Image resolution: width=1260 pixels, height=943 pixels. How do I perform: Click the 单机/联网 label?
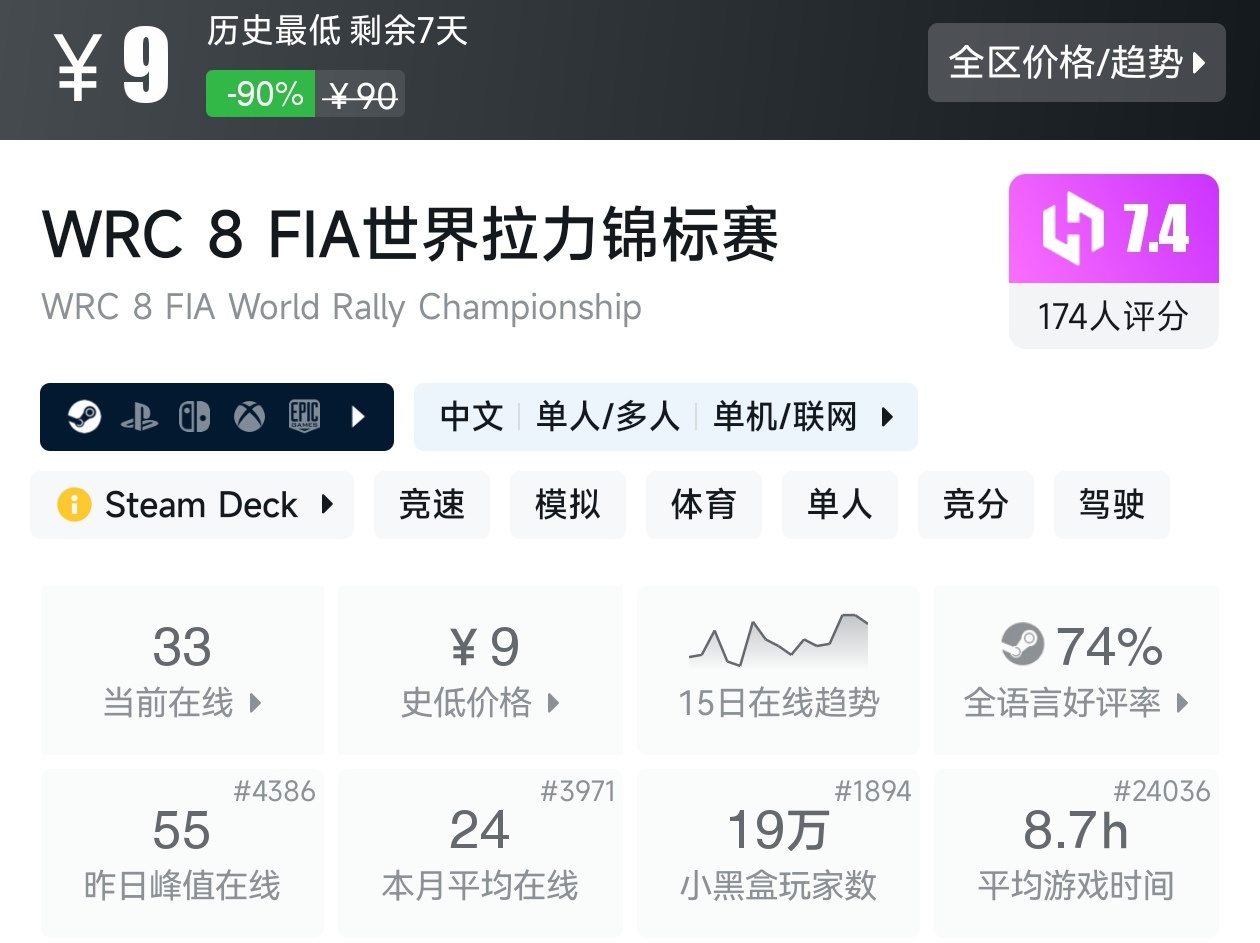(785, 417)
